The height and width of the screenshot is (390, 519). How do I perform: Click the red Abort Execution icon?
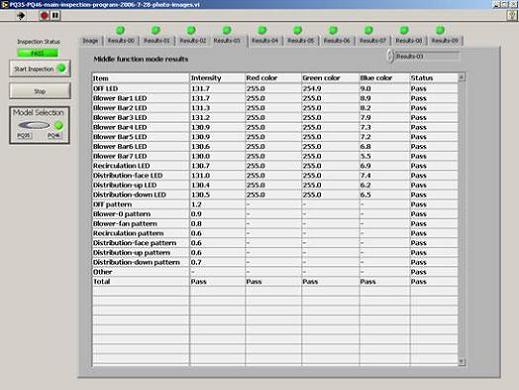click(44, 15)
